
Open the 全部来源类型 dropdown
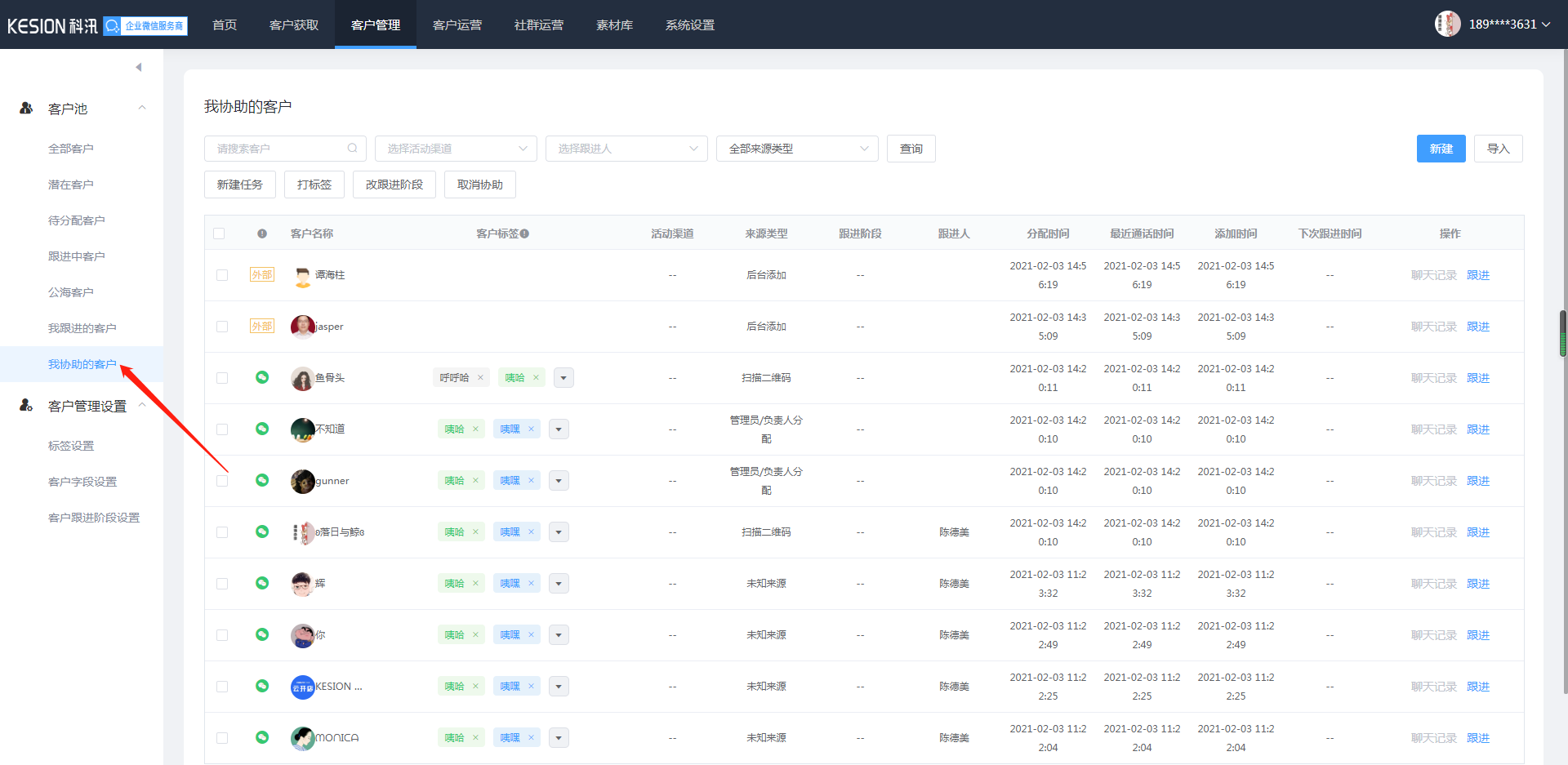[x=796, y=149]
